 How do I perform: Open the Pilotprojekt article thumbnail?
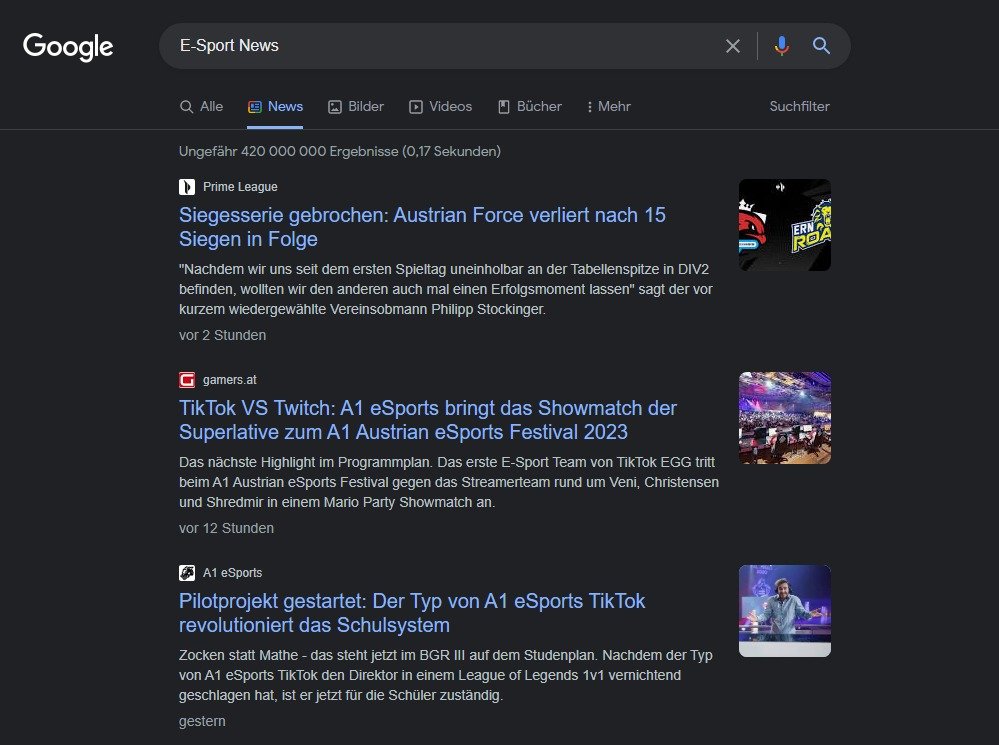click(x=784, y=611)
